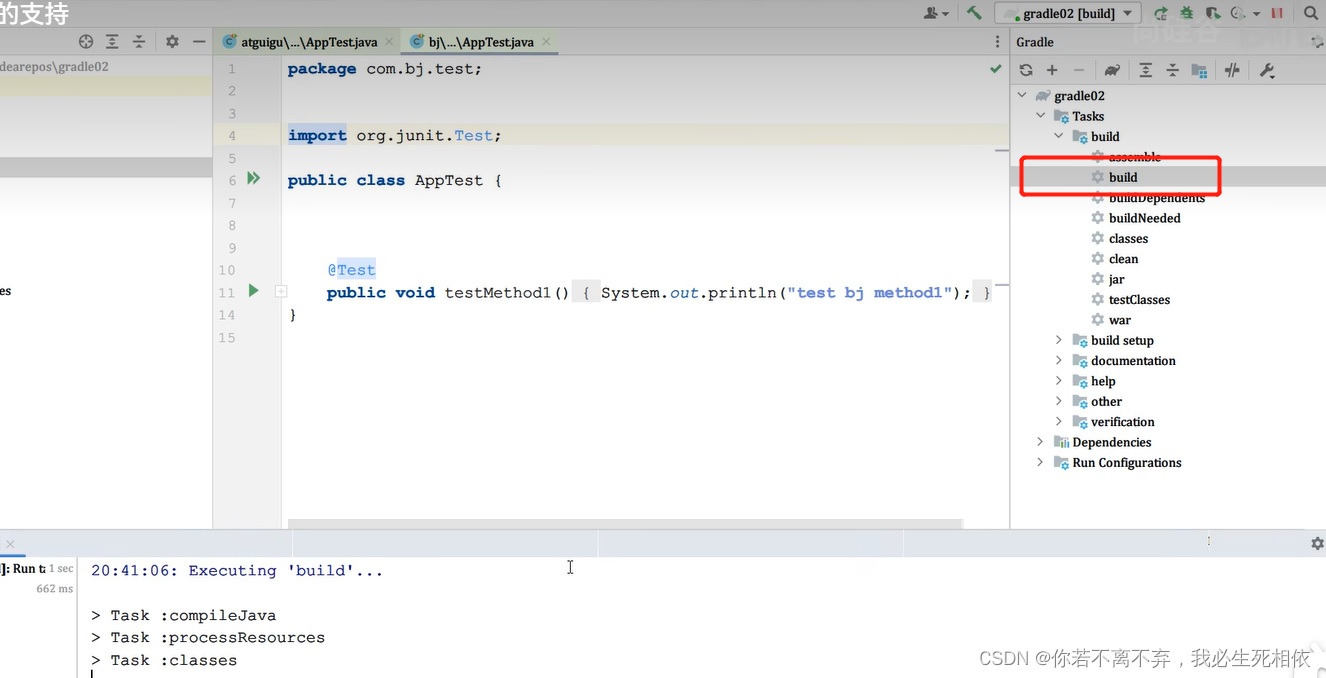Click the profiler run icon
The width and height of the screenshot is (1326, 678).
(x=1237, y=13)
